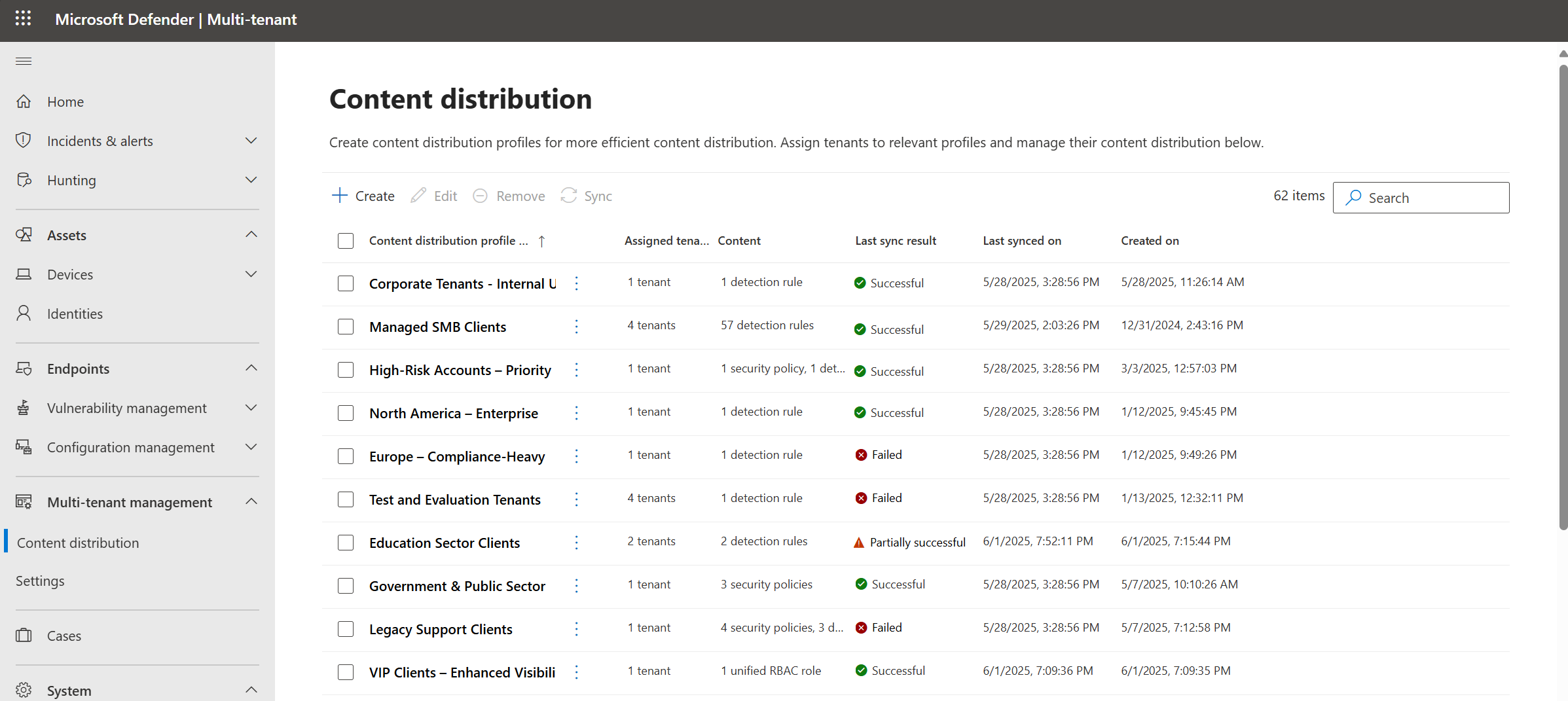Select all rows with header checkbox
The width and height of the screenshot is (1568, 701).
(346, 241)
